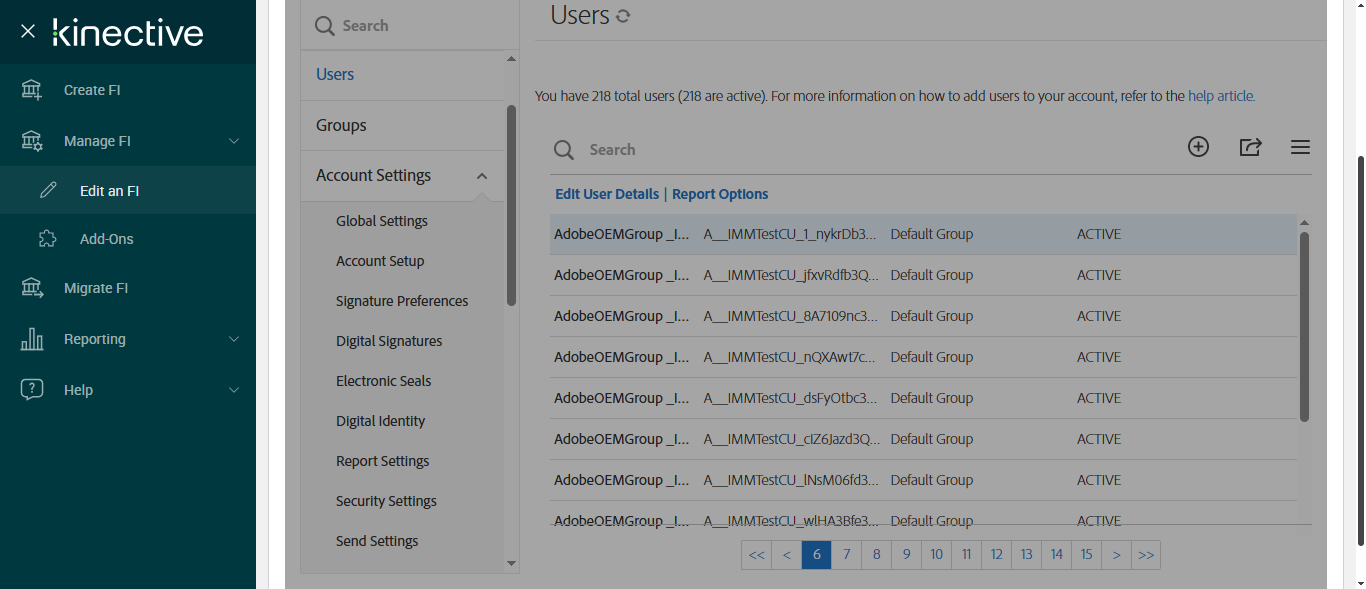Expand the Help menu chevron
Image resolution: width=1366 pixels, height=589 pixels.
[x=234, y=390]
